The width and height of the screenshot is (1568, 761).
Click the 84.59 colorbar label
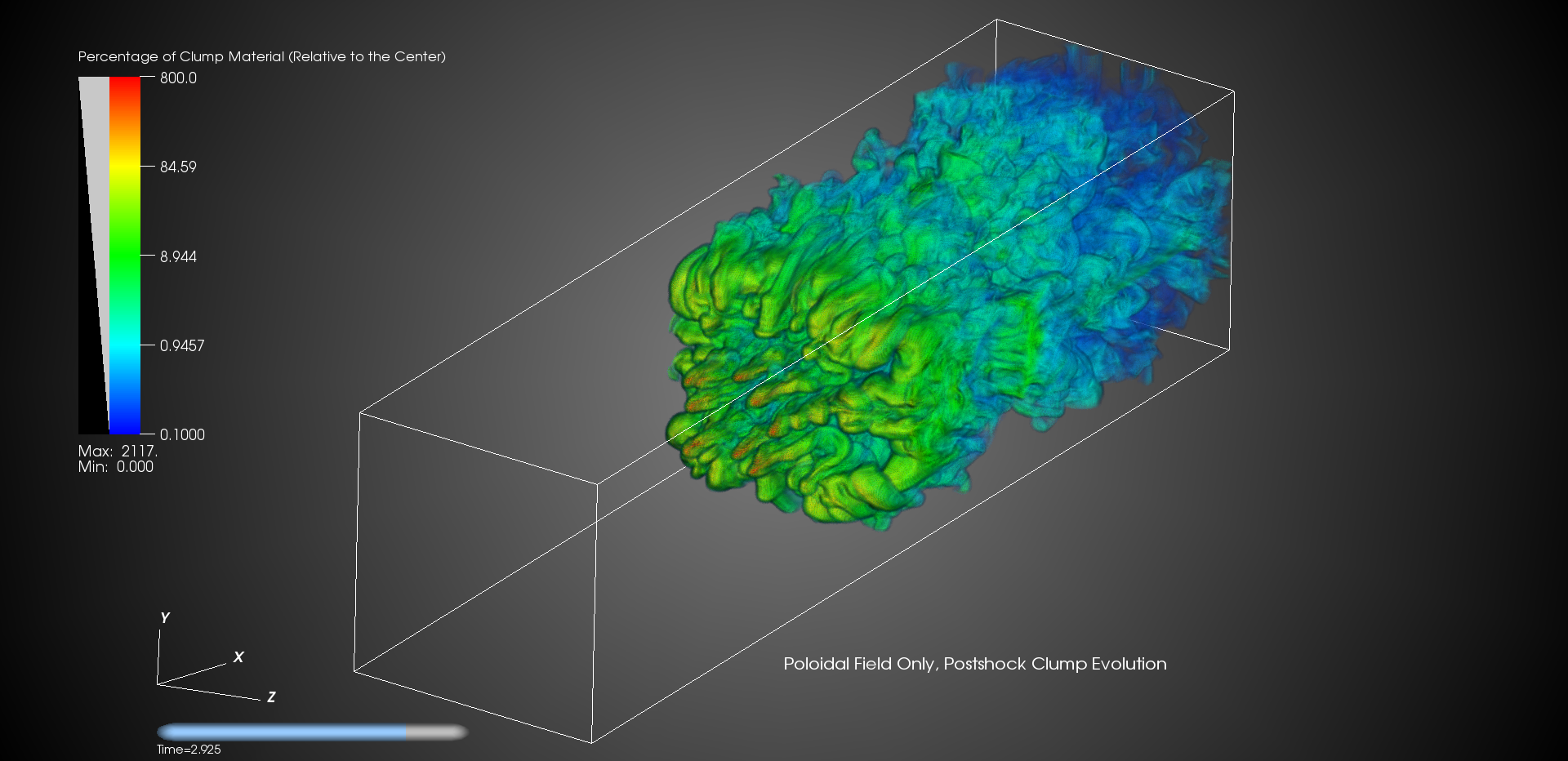pos(178,167)
